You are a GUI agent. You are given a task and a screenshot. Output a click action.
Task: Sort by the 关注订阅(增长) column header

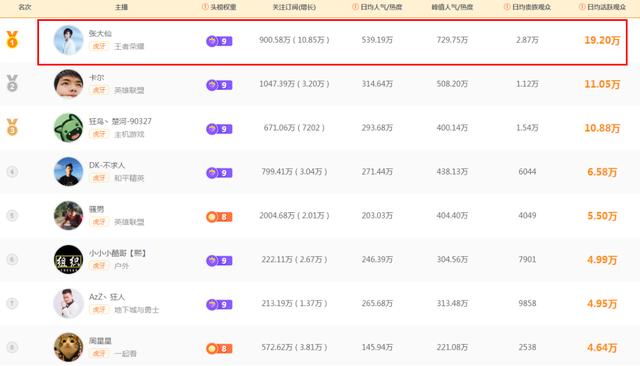(294, 7)
